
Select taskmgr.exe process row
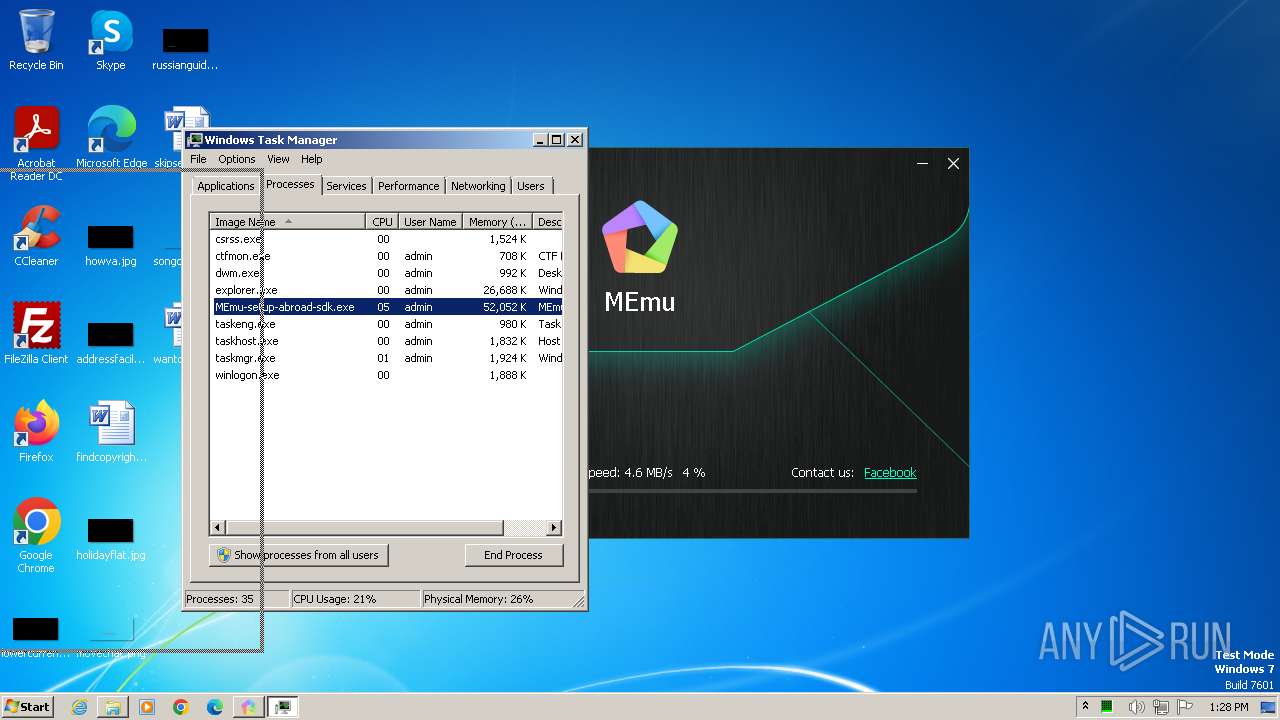pos(386,358)
